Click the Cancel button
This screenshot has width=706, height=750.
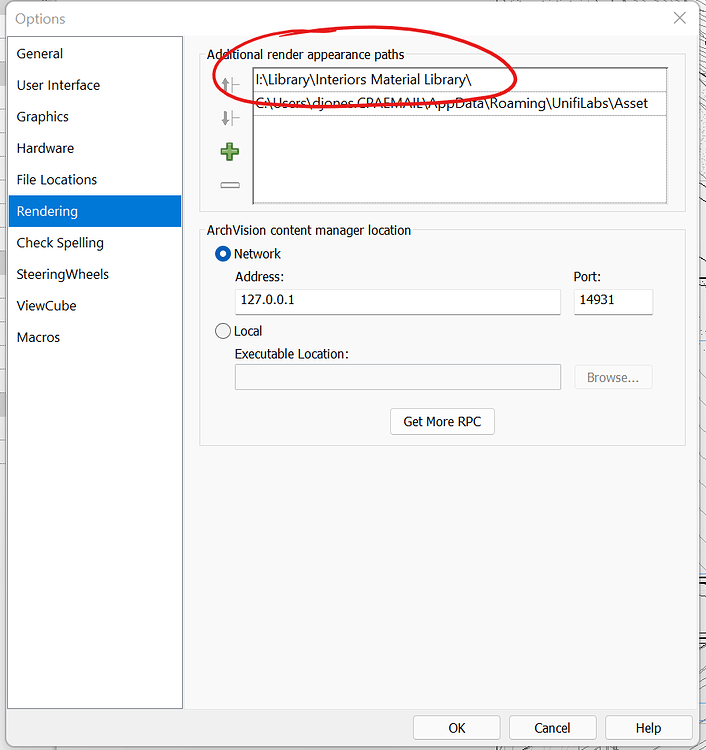552,728
